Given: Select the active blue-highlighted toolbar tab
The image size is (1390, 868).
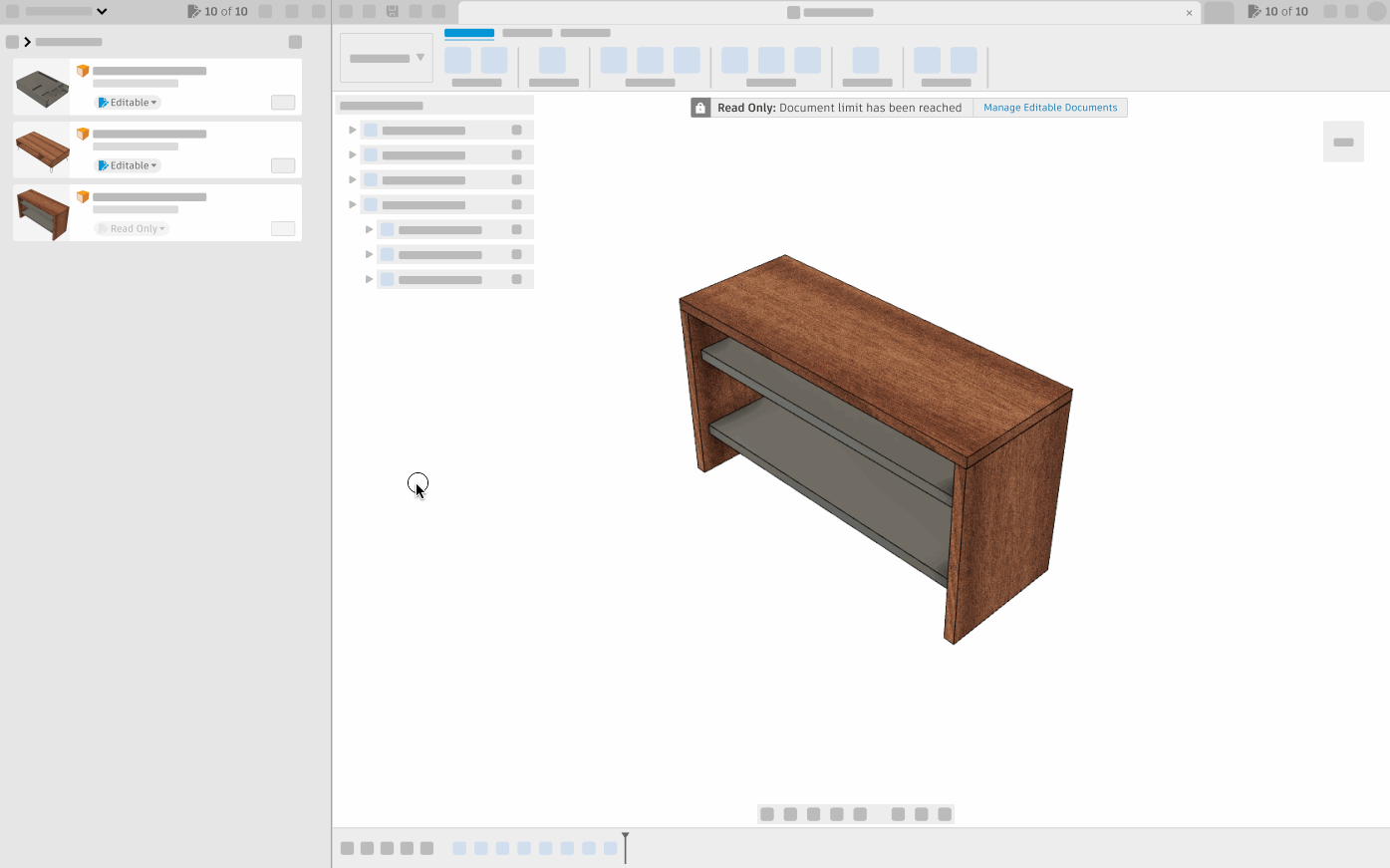Looking at the screenshot, I should [x=468, y=33].
